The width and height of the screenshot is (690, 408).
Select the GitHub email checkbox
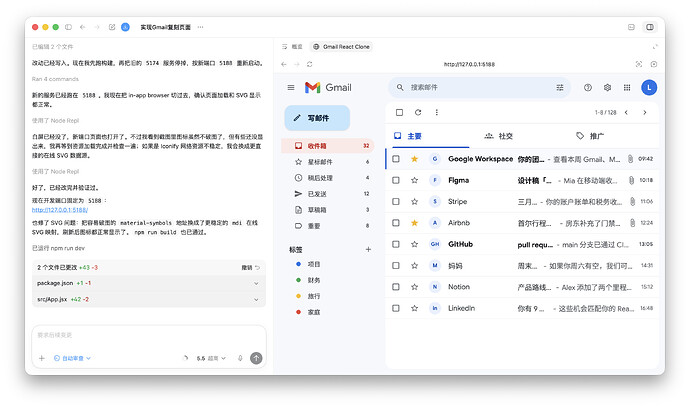point(396,244)
